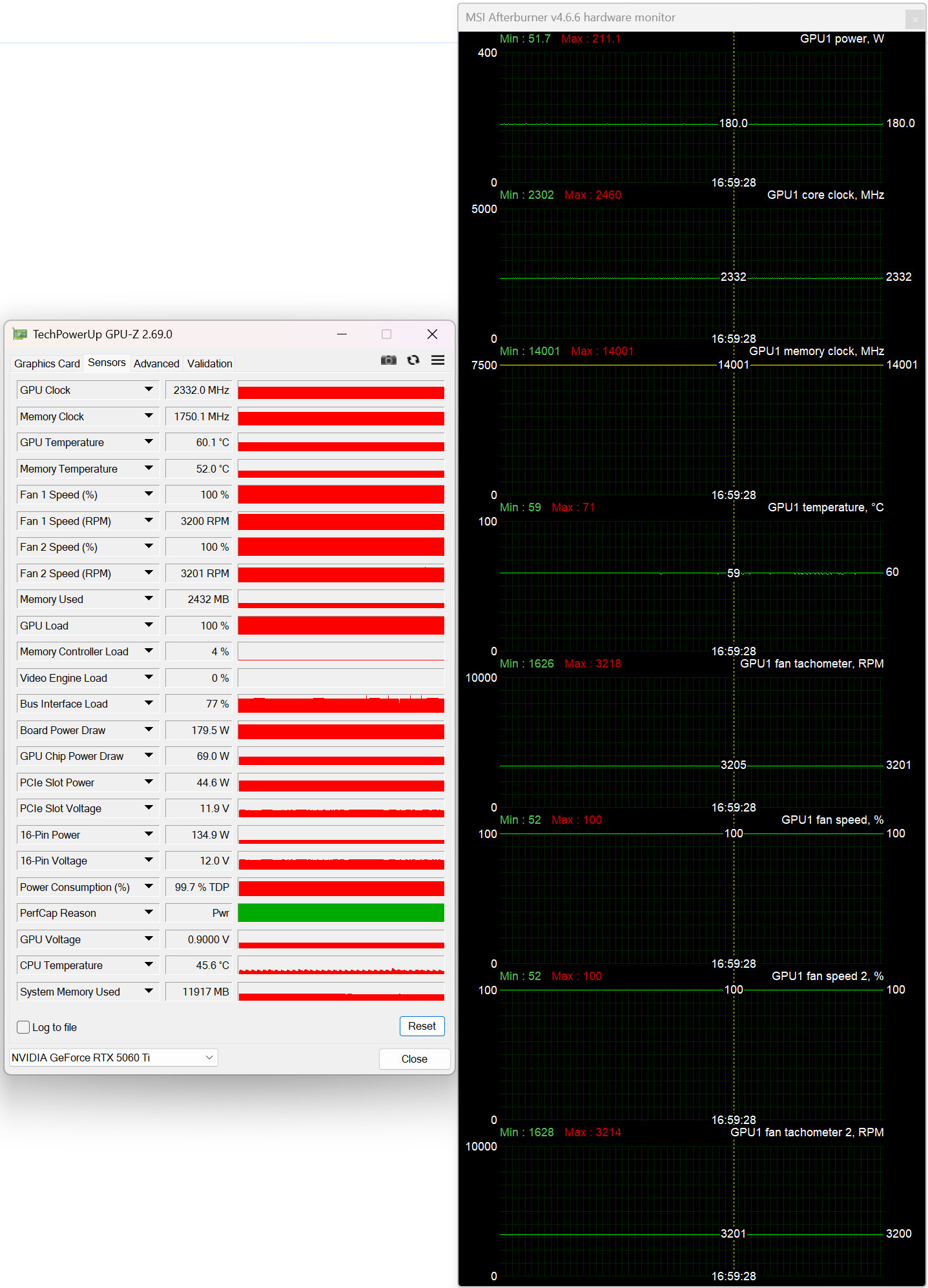
Task: Open the NVIDIA GeForce RTX 5060 Ti selector
Action: [113, 1058]
